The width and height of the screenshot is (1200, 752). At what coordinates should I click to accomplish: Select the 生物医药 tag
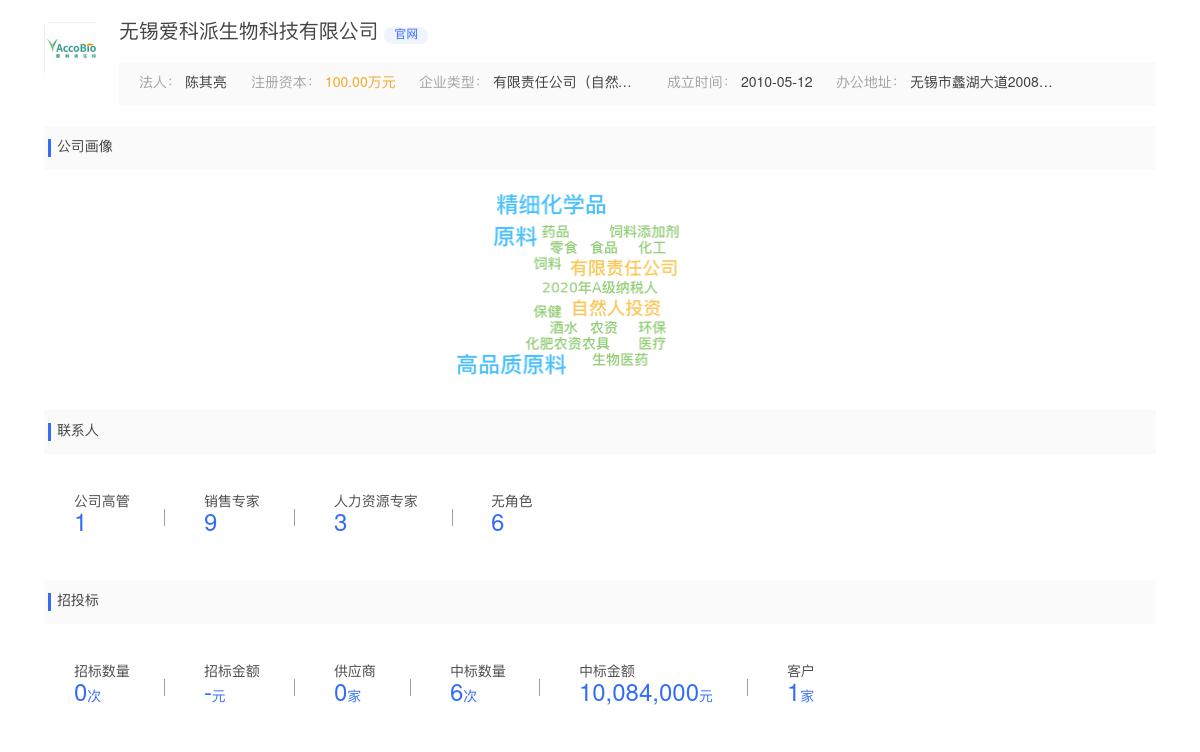(620, 360)
